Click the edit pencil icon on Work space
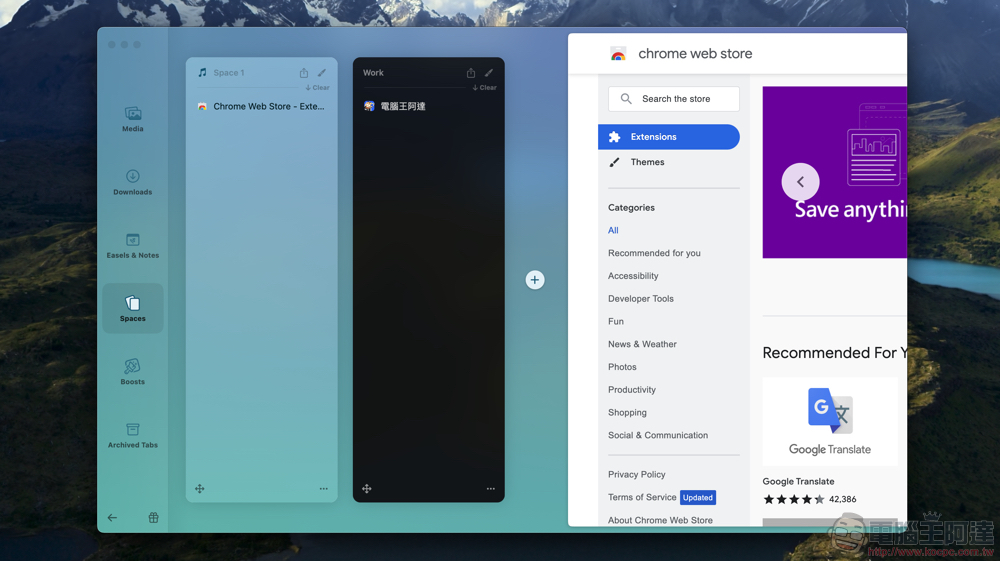The width and height of the screenshot is (1000, 561). 489,73
